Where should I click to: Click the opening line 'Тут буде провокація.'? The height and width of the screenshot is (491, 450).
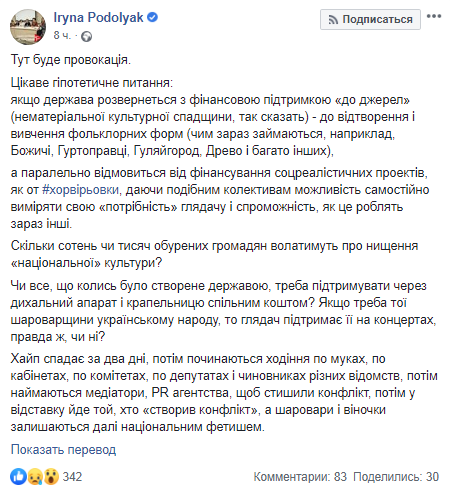[71, 60]
